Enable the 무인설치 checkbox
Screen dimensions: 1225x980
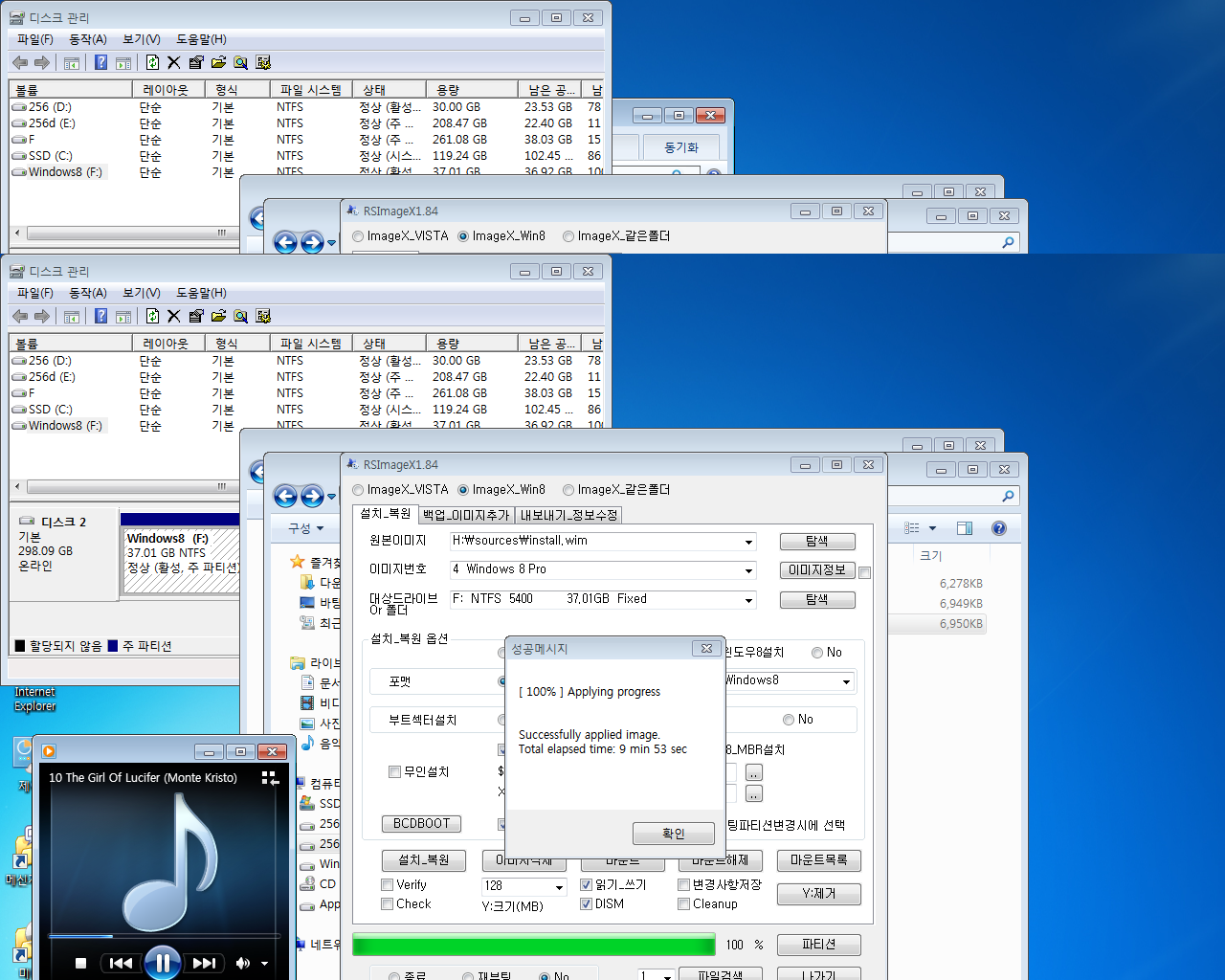(394, 771)
